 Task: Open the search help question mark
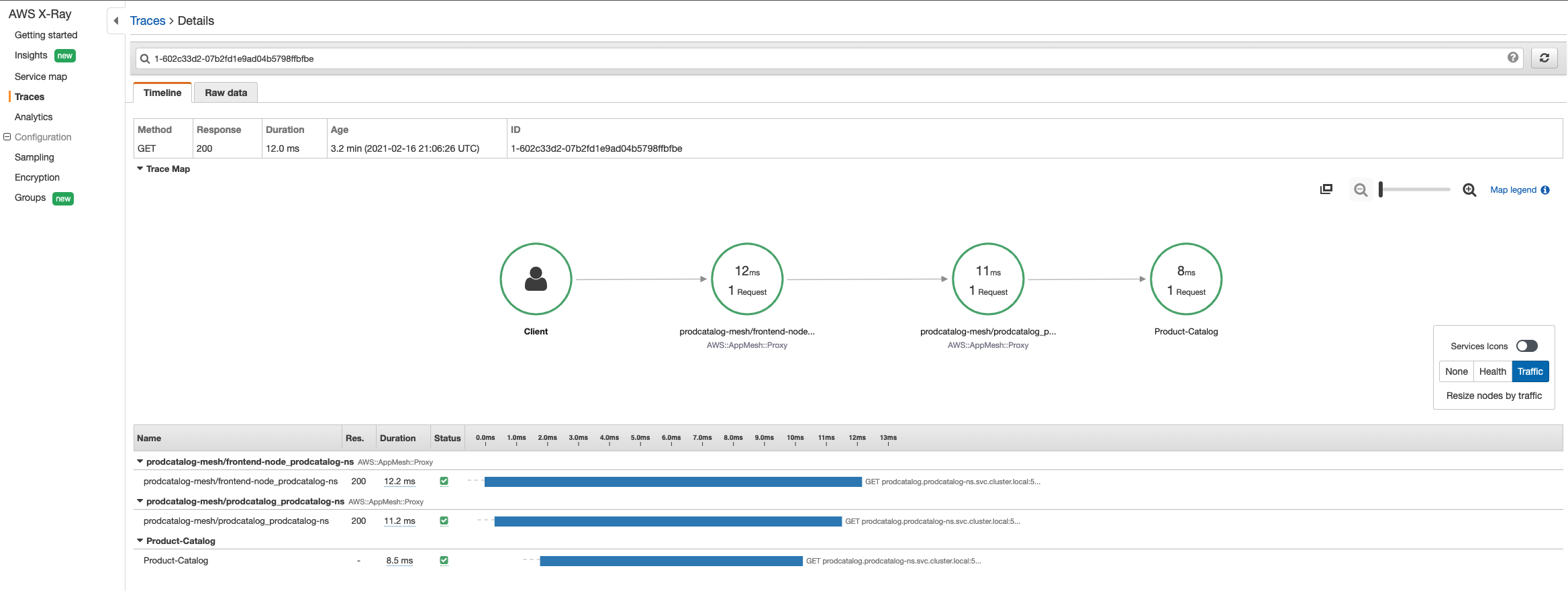(1513, 58)
